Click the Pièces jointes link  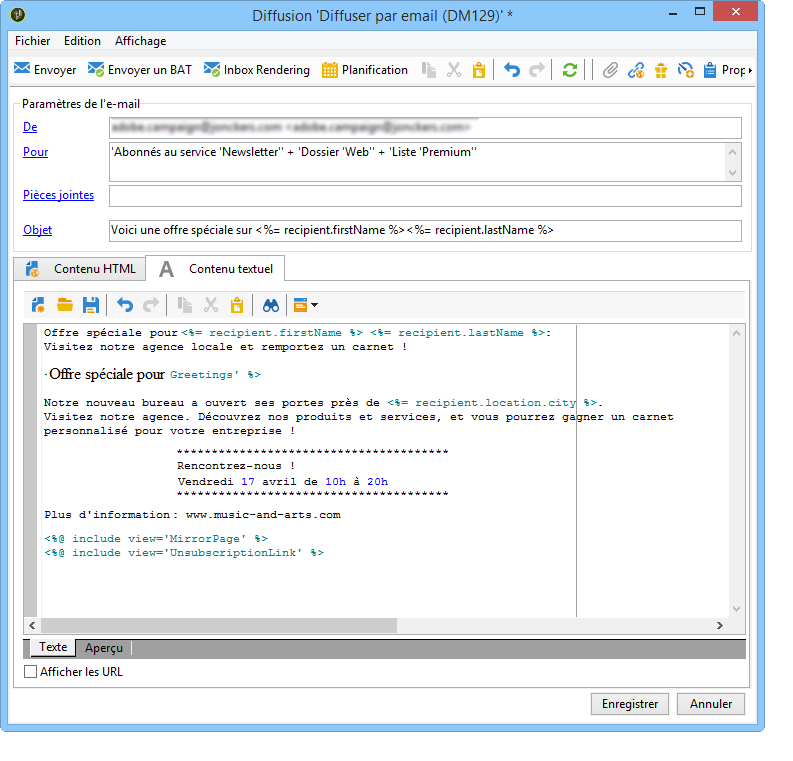coord(58,195)
